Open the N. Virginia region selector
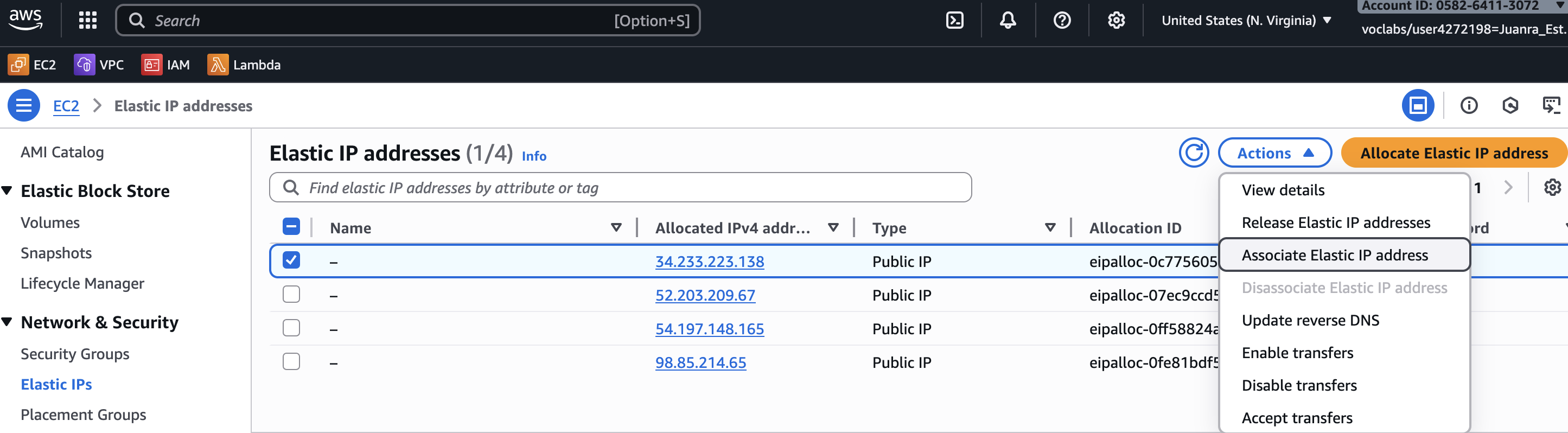1568x433 pixels. (x=1245, y=21)
